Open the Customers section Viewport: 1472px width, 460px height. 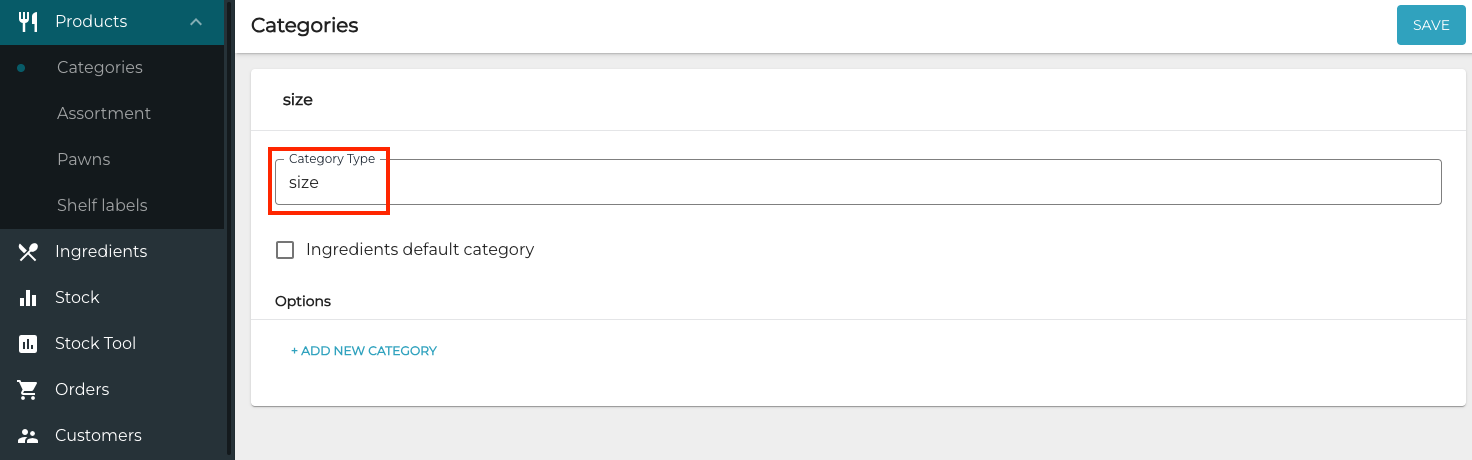pos(98,436)
